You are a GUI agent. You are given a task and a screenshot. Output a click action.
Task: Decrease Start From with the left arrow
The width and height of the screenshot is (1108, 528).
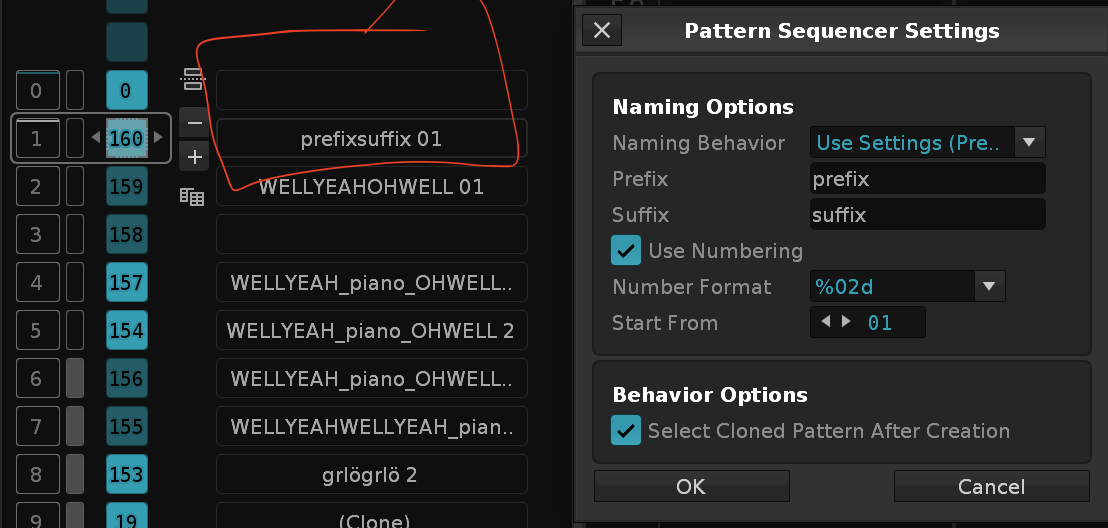(x=825, y=322)
